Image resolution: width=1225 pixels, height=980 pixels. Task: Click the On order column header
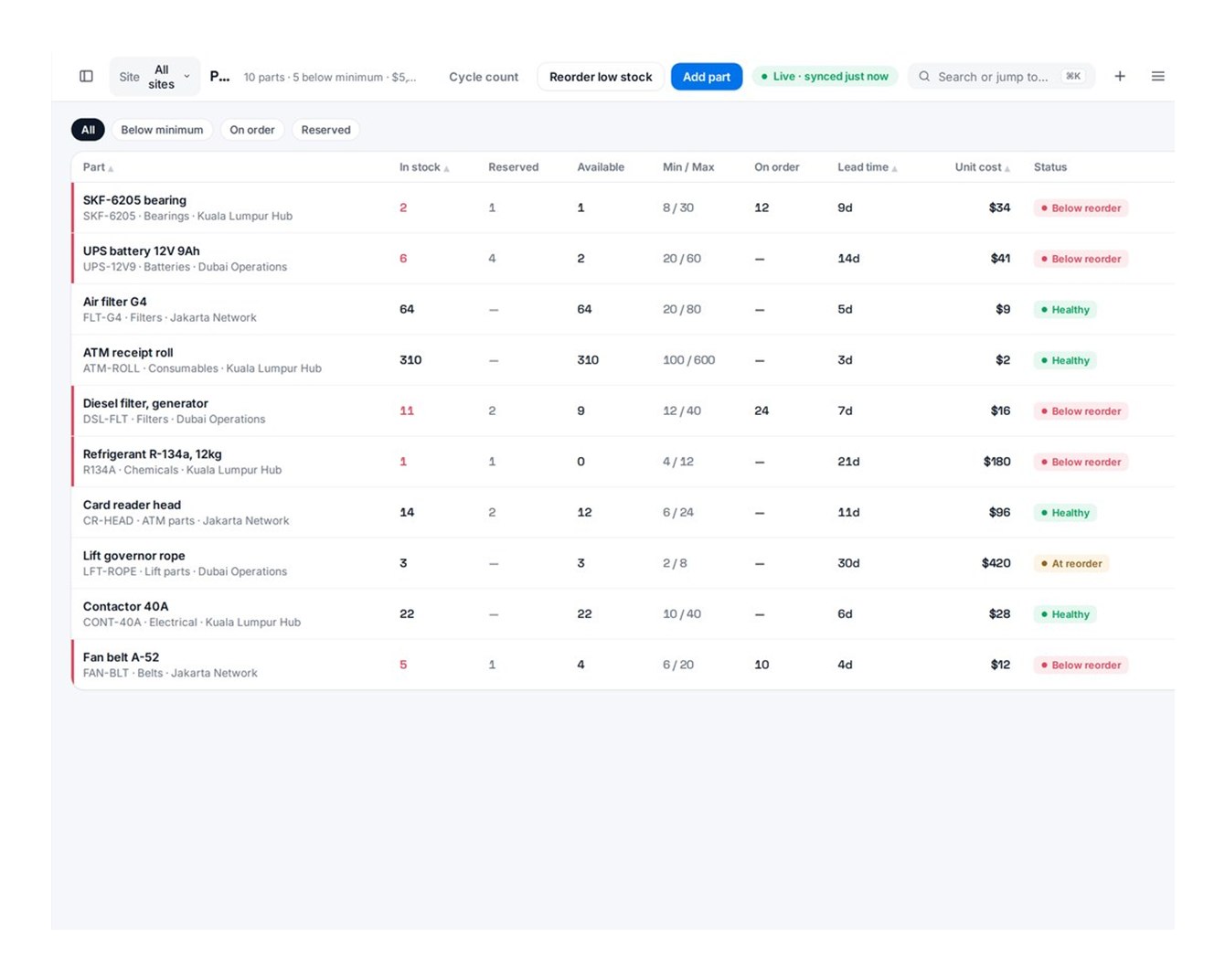[776, 167]
